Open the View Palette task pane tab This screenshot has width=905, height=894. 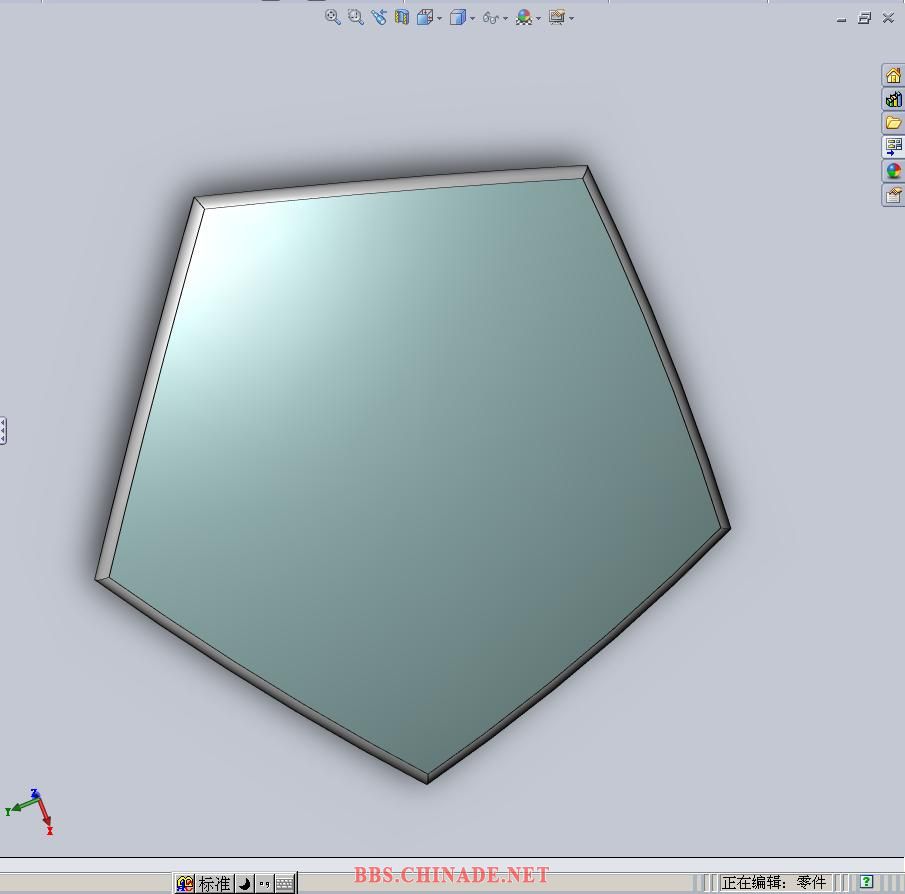tap(893, 147)
